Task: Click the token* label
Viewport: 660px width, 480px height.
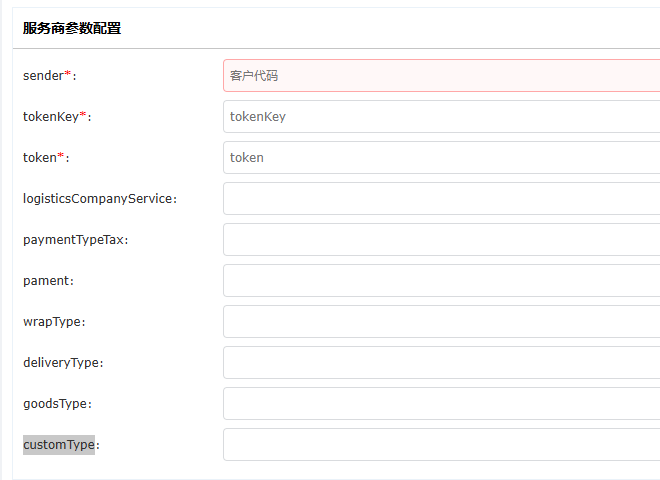Action: 46,157
